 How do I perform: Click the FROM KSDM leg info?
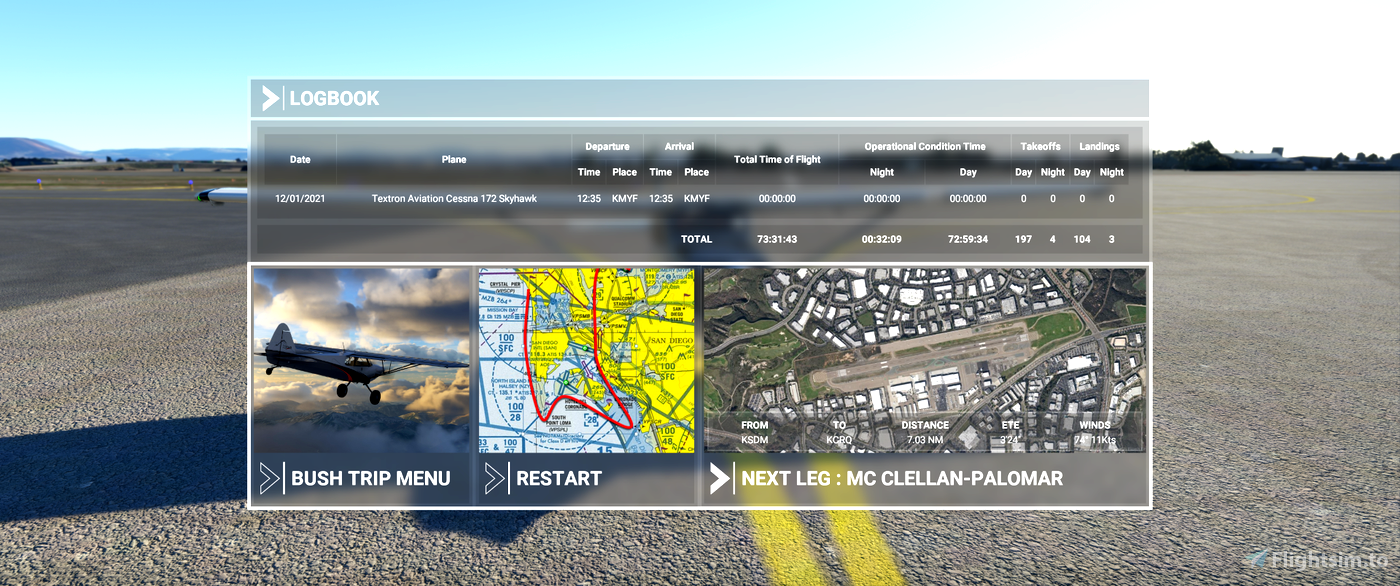coord(755,432)
